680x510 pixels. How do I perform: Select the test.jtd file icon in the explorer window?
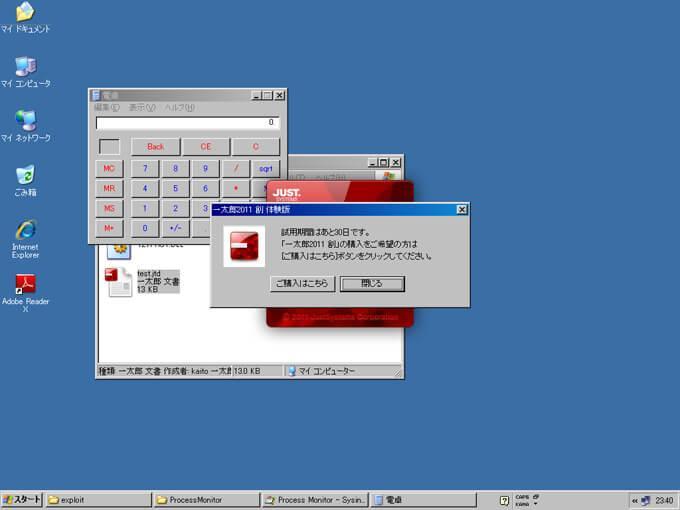point(118,282)
